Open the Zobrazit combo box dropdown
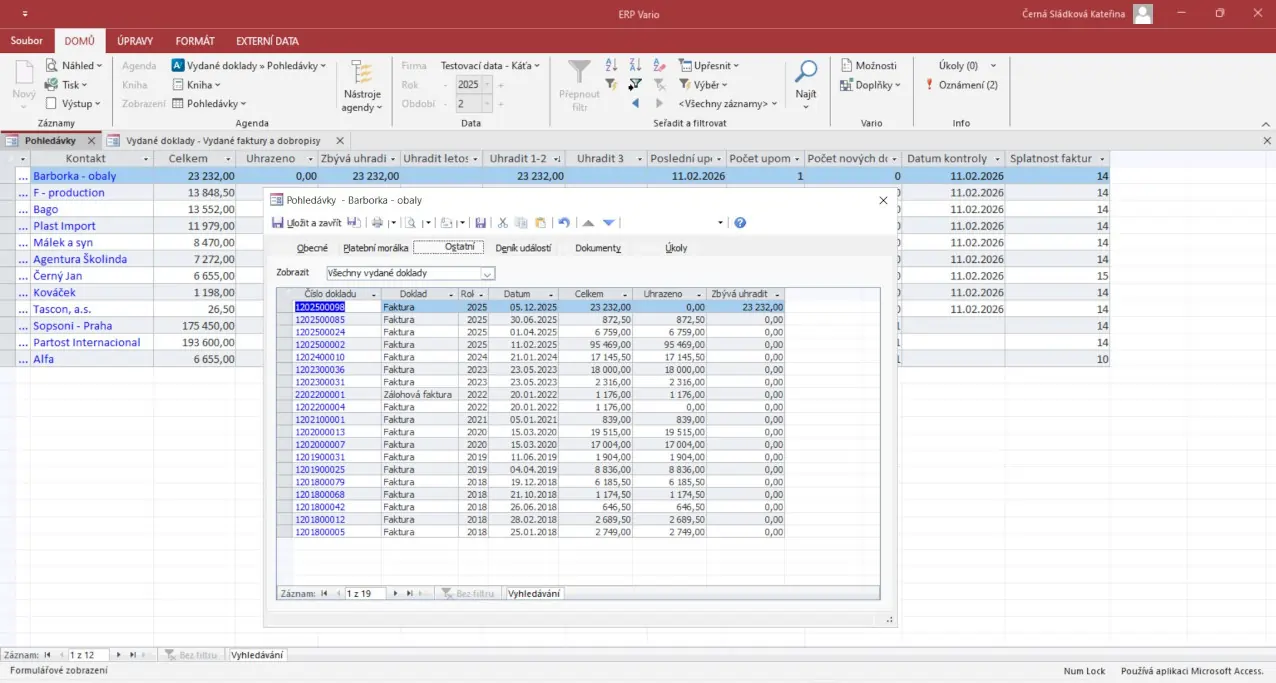The width and height of the screenshot is (1276, 683). coord(487,273)
